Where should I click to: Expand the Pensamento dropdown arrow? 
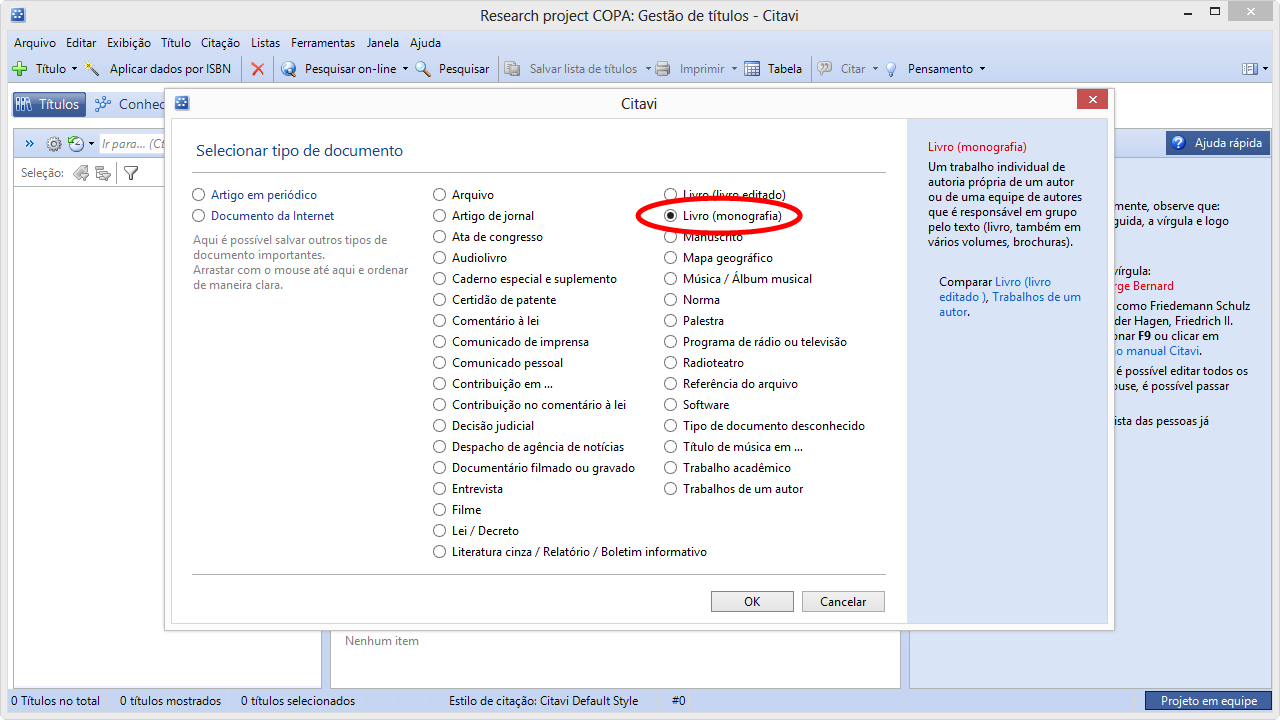[982, 69]
